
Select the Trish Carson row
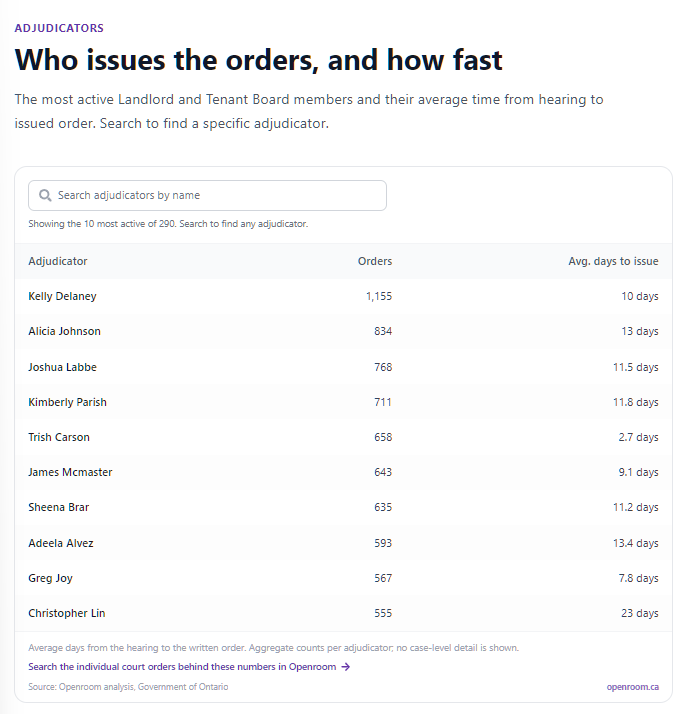[343, 437]
